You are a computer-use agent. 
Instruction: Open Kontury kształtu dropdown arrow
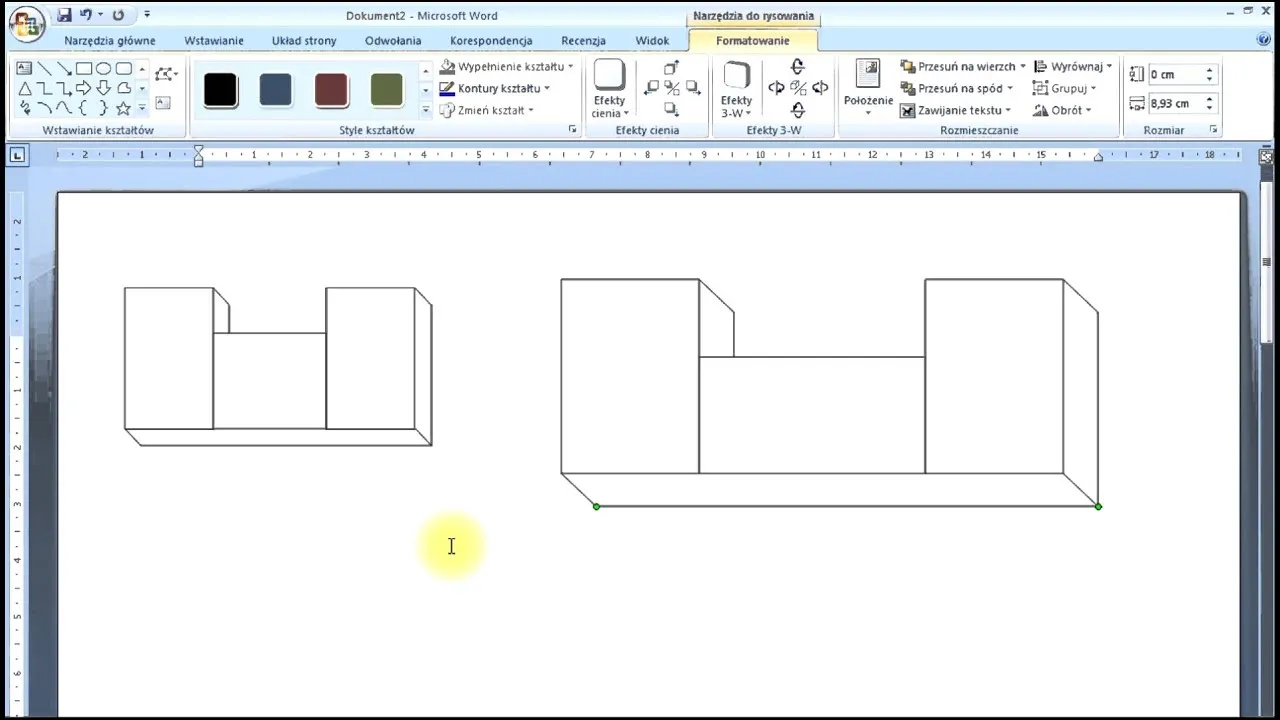[x=547, y=89]
